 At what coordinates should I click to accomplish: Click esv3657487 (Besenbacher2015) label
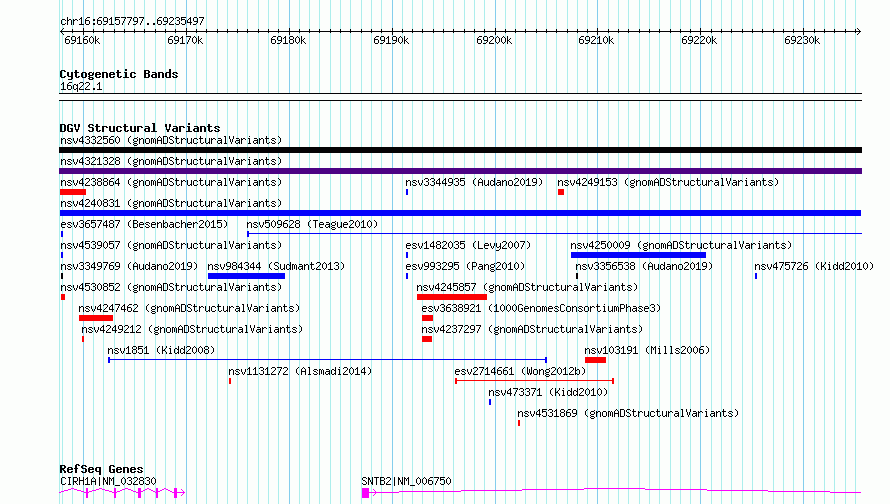[x=144, y=224]
